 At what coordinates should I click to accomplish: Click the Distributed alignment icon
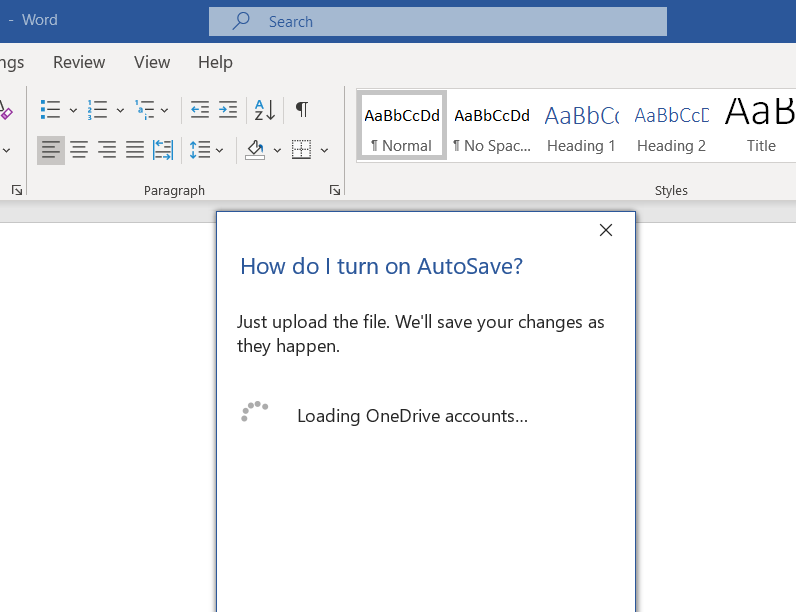click(x=163, y=150)
